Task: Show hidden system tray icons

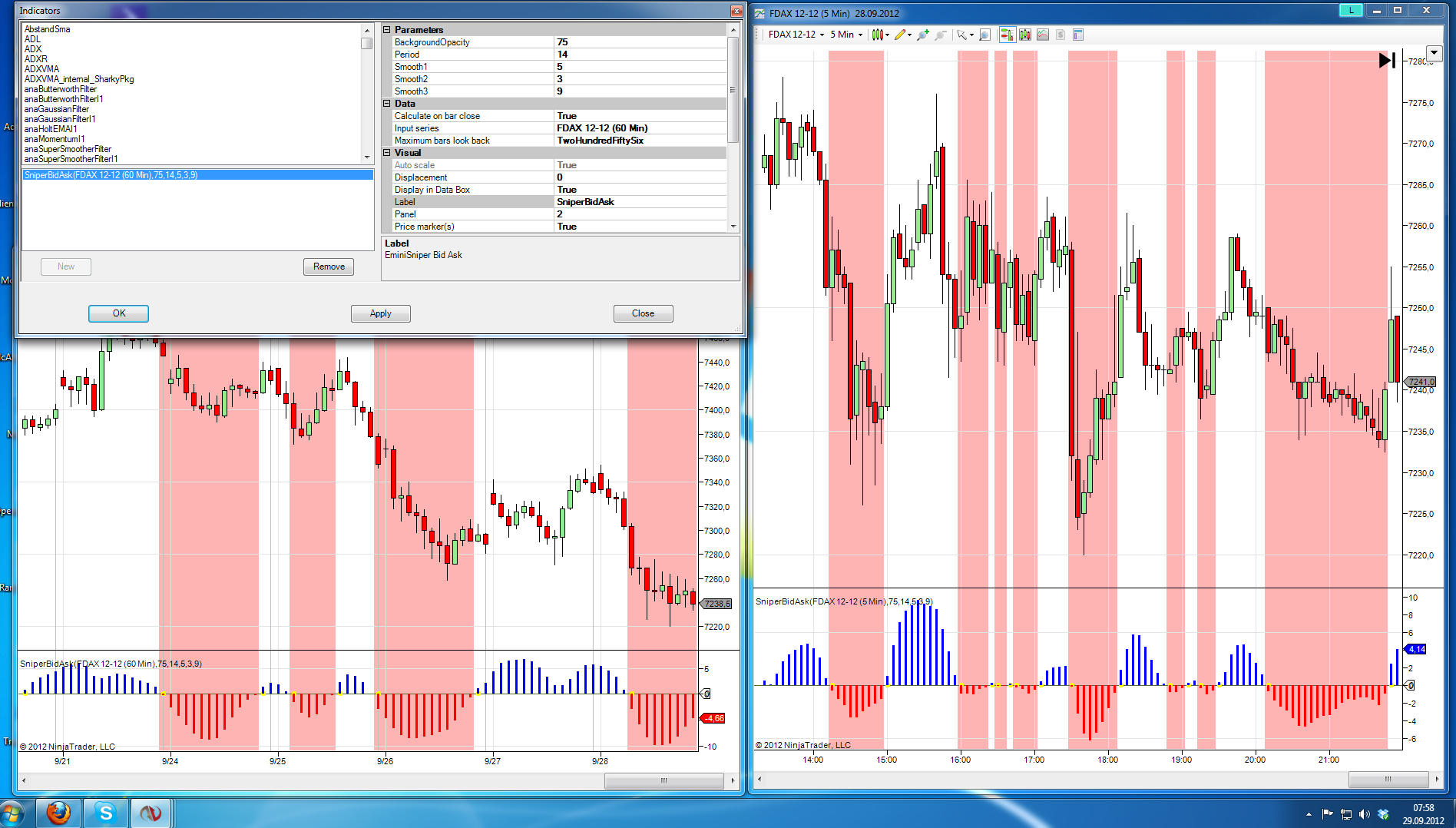Action: (1309, 814)
